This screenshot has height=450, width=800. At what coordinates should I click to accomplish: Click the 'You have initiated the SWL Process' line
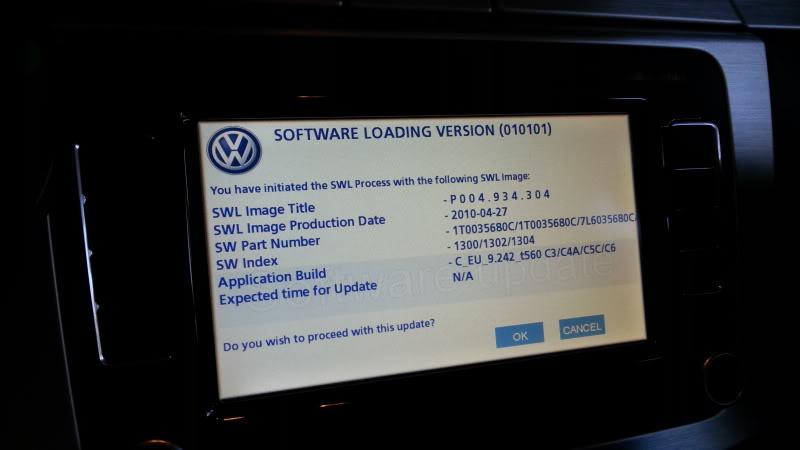pyautogui.click(x=370, y=183)
